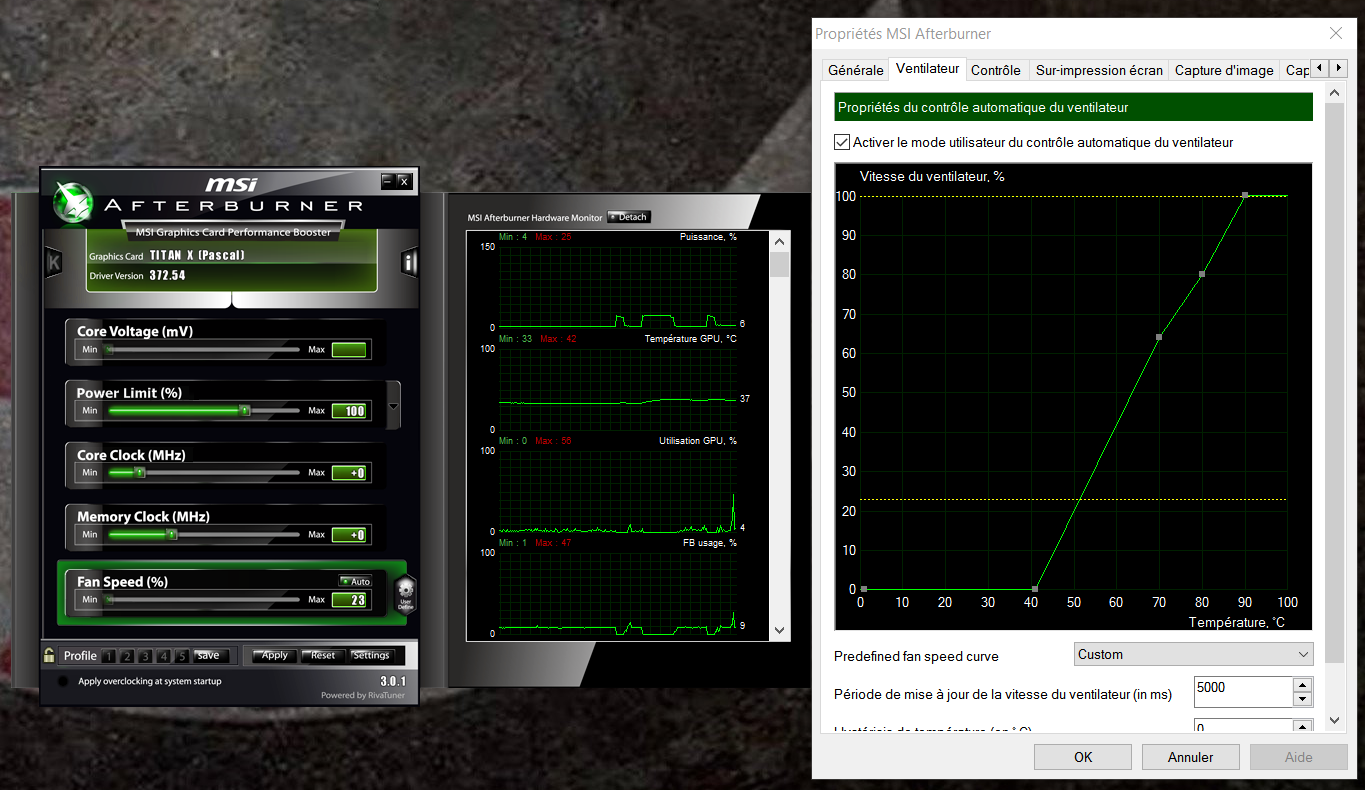Viewport: 1365px width, 790px height.
Task: Confirm properties with the OK button
Action: pos(1083,757)
